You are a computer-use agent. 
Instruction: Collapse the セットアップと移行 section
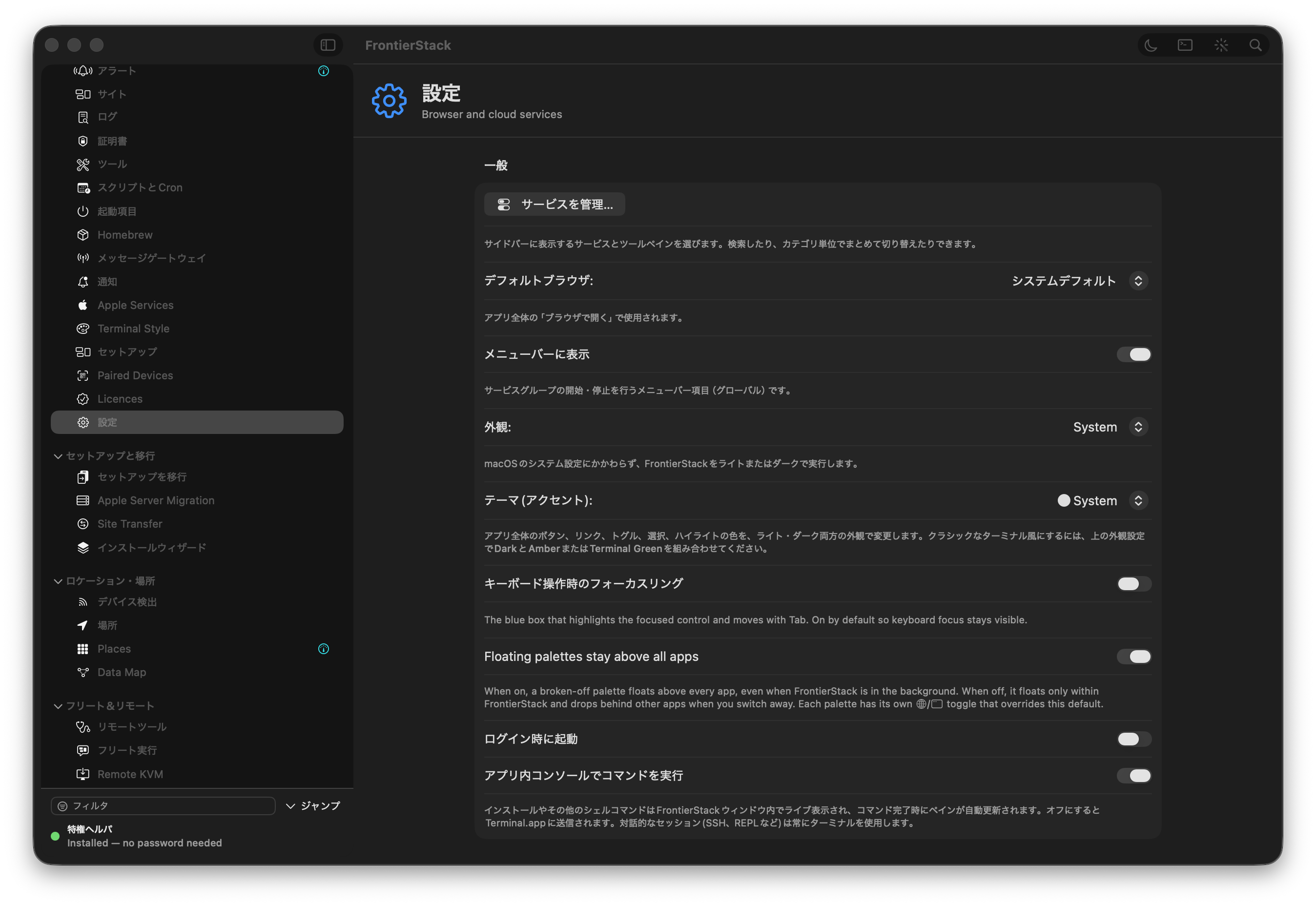click(58, 456)
